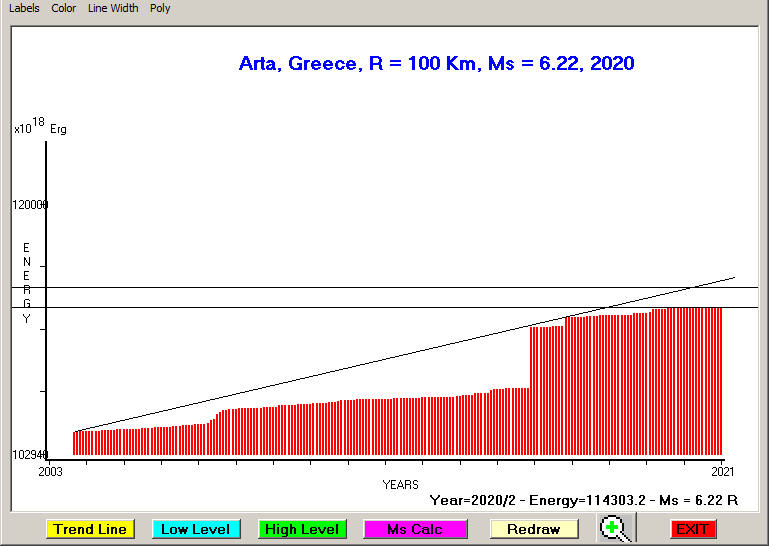The height and width of the screenshot is (546, 769).
Task: Click the Redraw button
Action: click(533, 529)
